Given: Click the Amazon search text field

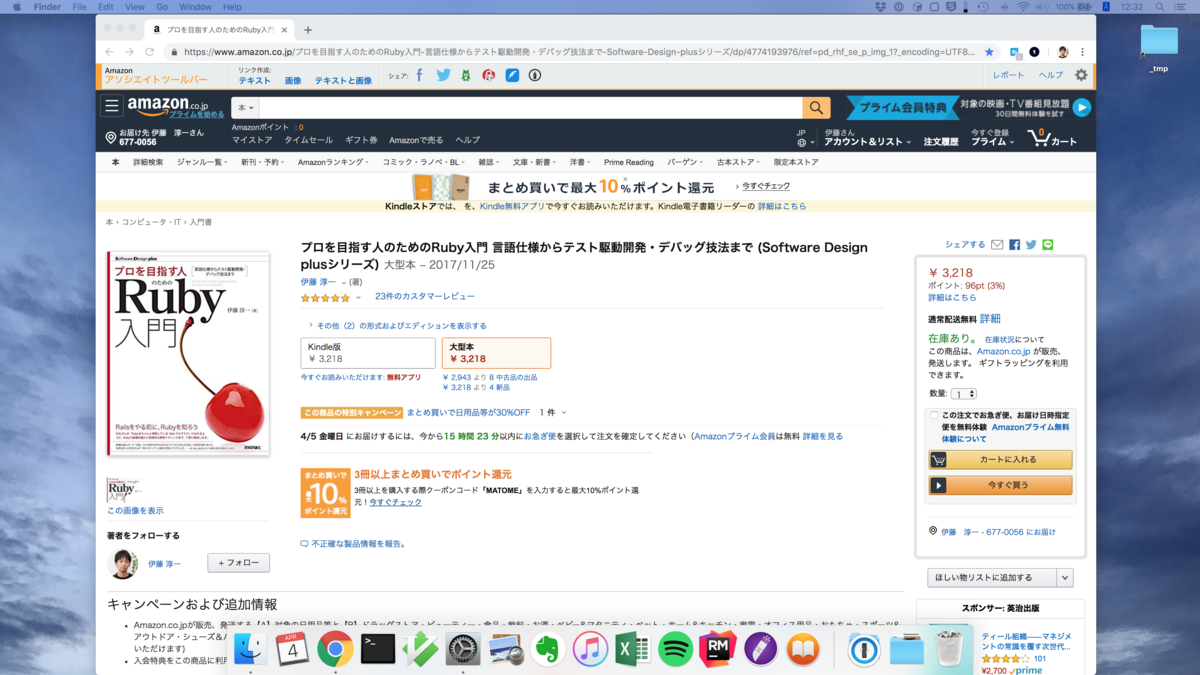Looking at the screenshot, I should [530, 107].
